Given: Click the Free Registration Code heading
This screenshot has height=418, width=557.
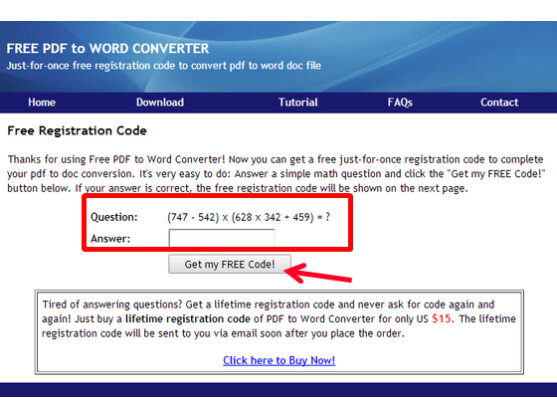Looking at the screenshot, I should pos(77,131).
